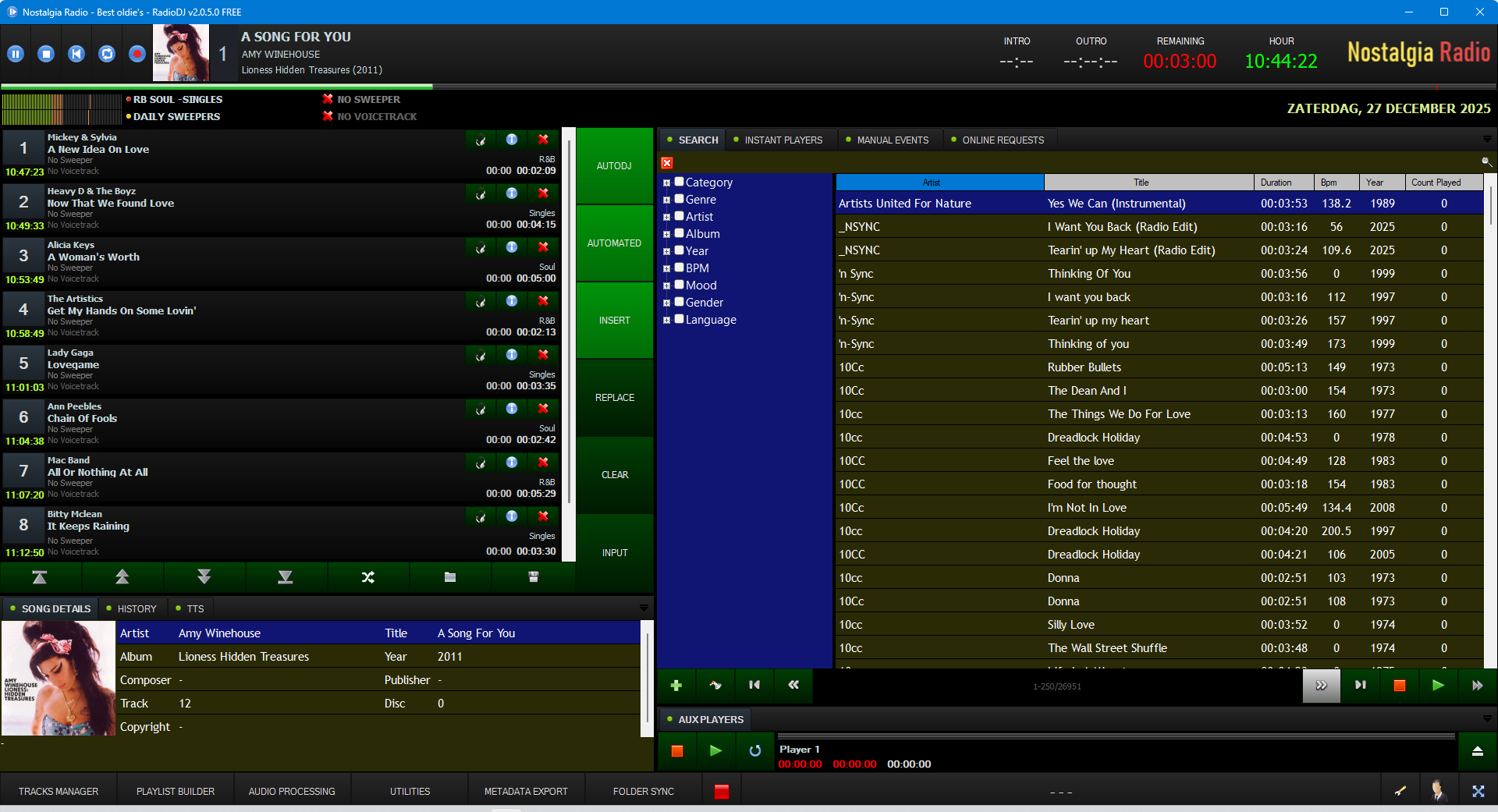Open the ONLINE REQUESTS tab
Image resolution: width=1498 pixels, height=812 pixels.
pos(1005,140)
